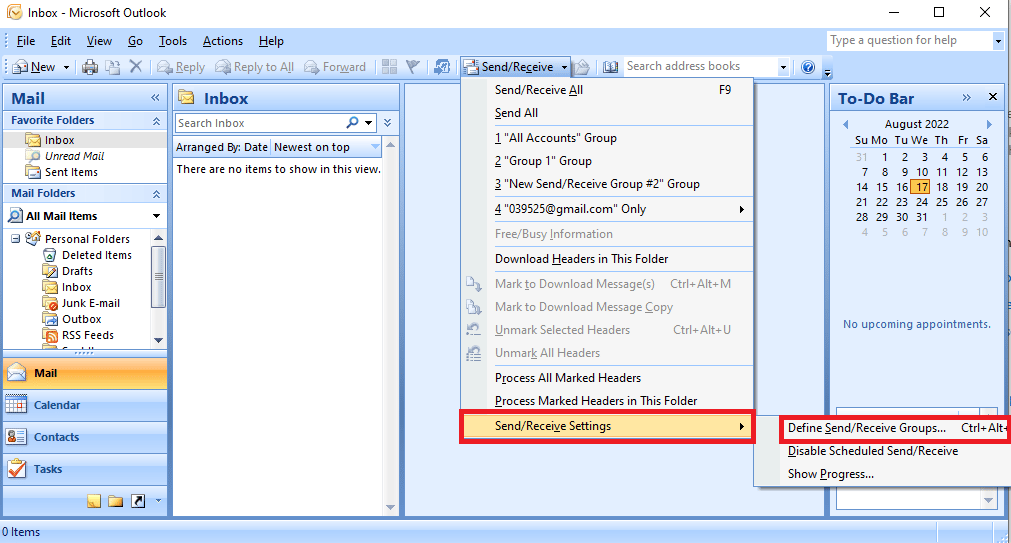Image resolution: width=1011 pixels, height=543 pixels.
Task: Open Sent Items favorite folder
Action: [x=71, y=172]
